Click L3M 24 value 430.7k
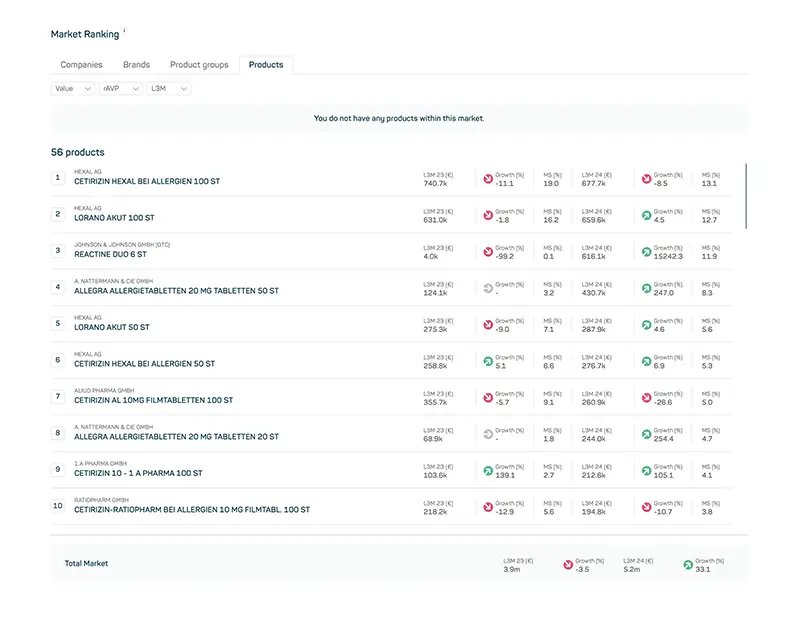The image size is (800, 624). pos(593,293)
